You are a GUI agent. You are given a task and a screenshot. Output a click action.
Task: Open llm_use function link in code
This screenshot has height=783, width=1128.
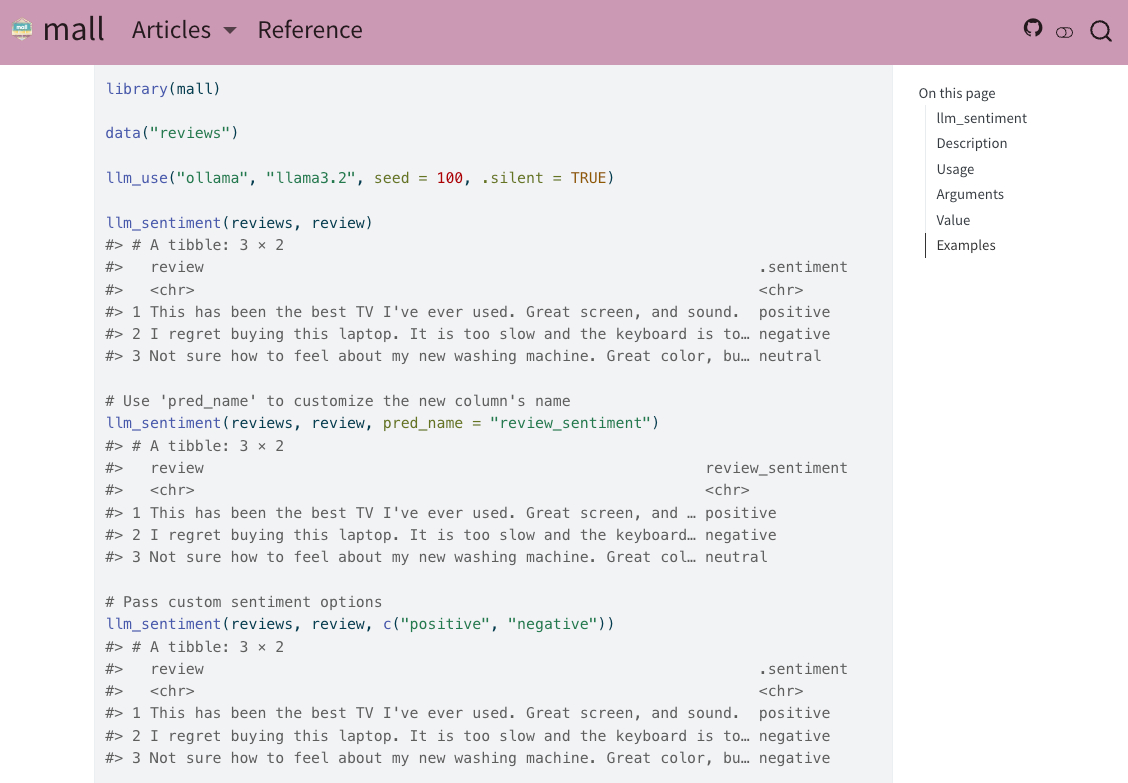pyautogui.click(x=136, y=178)
